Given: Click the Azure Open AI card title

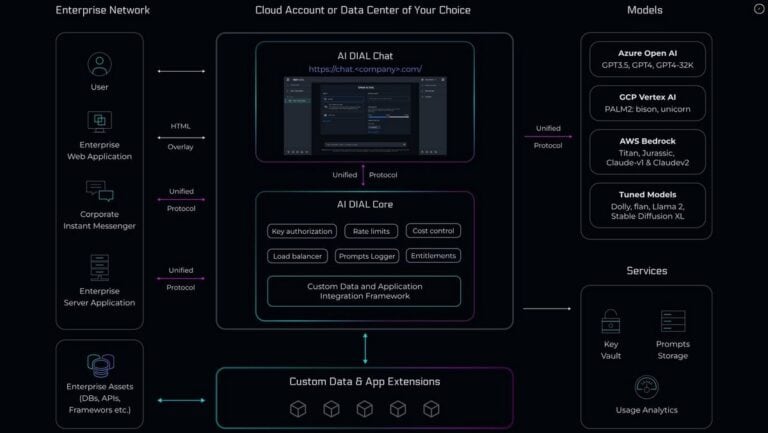Looking at the screenshot, I should [x=648, y=53].
